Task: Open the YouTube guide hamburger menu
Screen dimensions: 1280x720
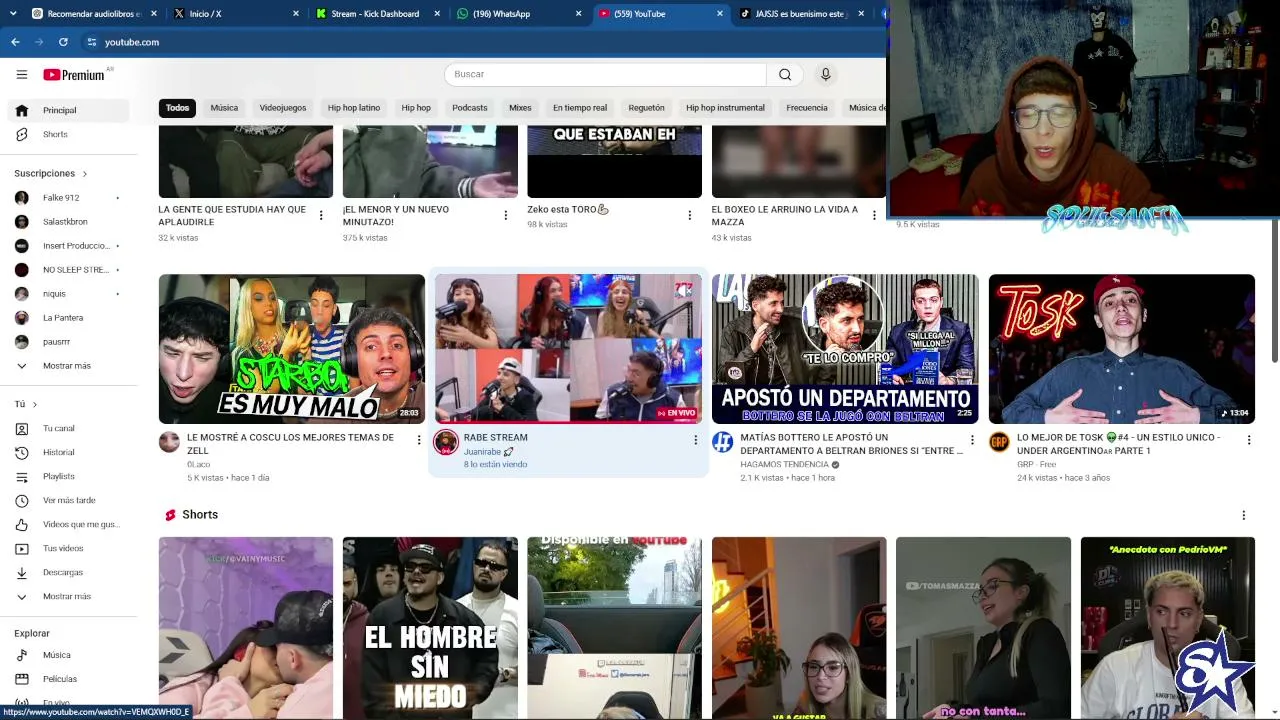Action: click(x=22, y=74)
